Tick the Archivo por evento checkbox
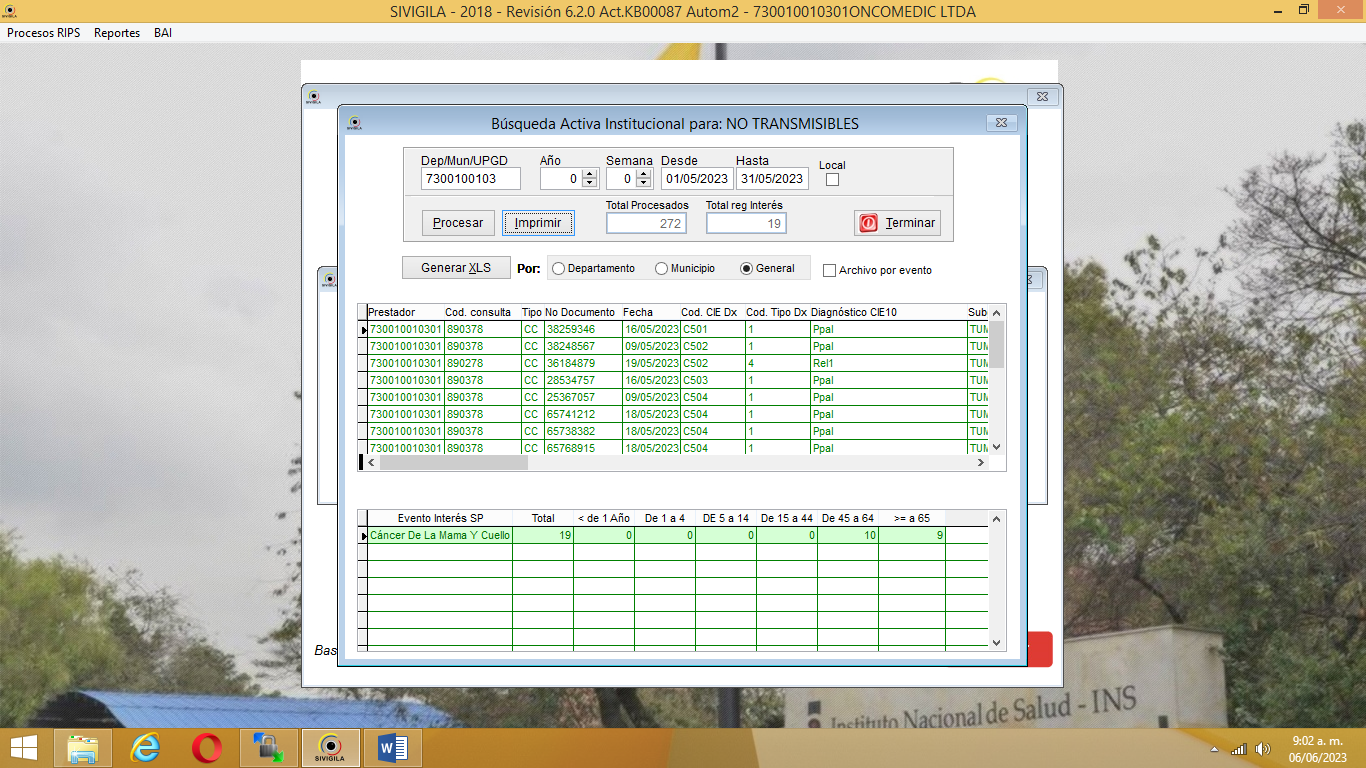Viewport: 1366px width, 768px height. [x=829, y=270]
